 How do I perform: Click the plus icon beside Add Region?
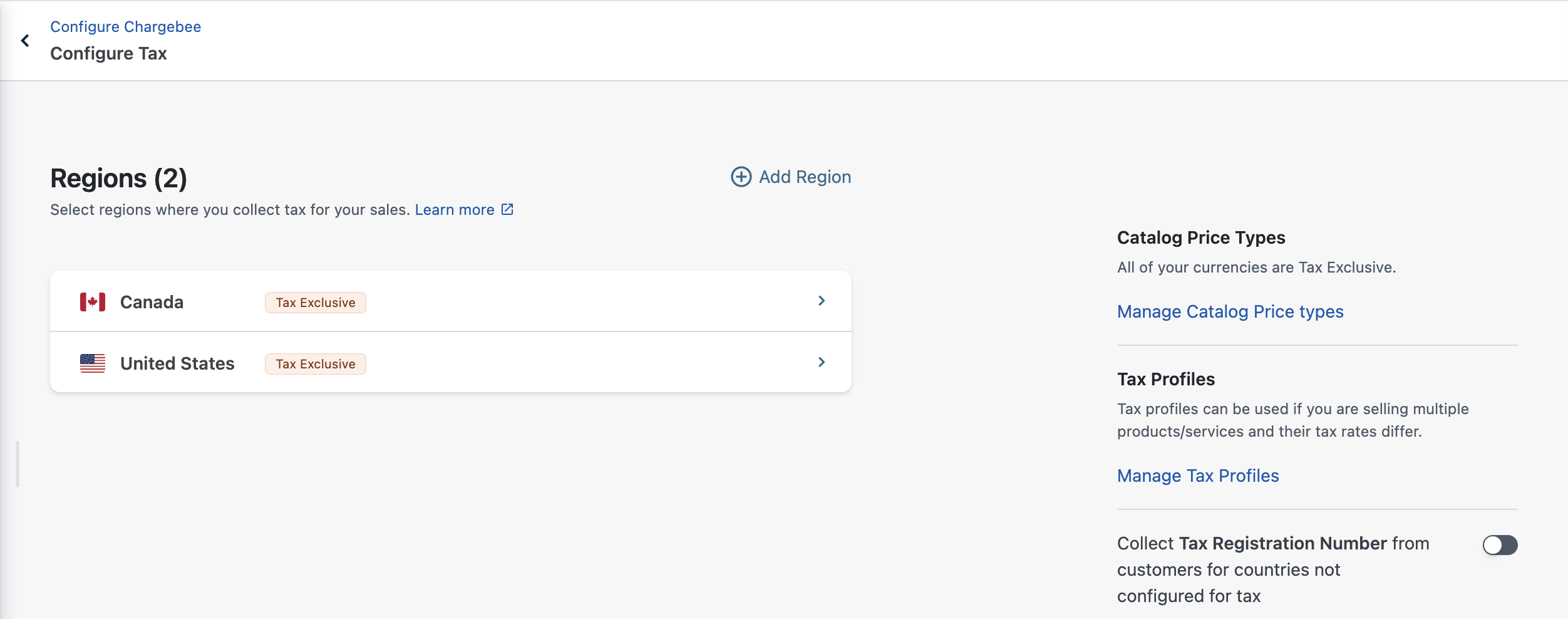pyautogui.click(x=741, y=177)
